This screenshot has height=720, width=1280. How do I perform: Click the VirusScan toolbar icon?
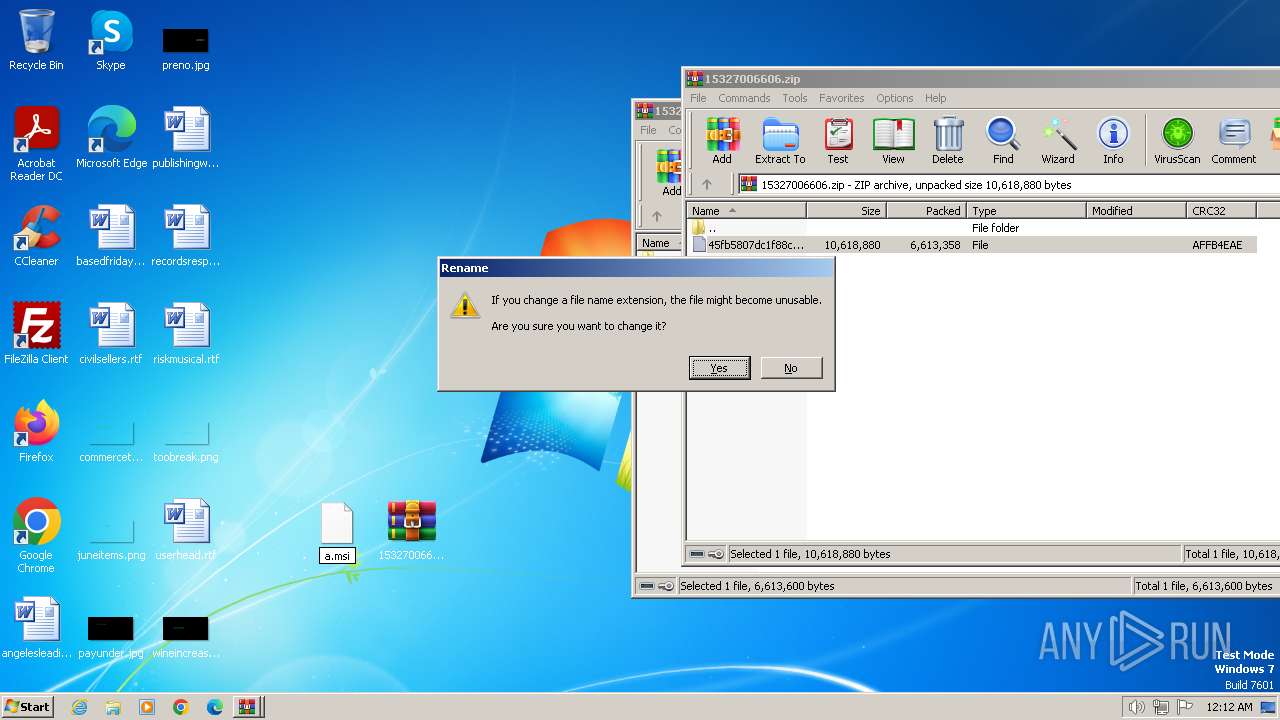click(1177, 141)
